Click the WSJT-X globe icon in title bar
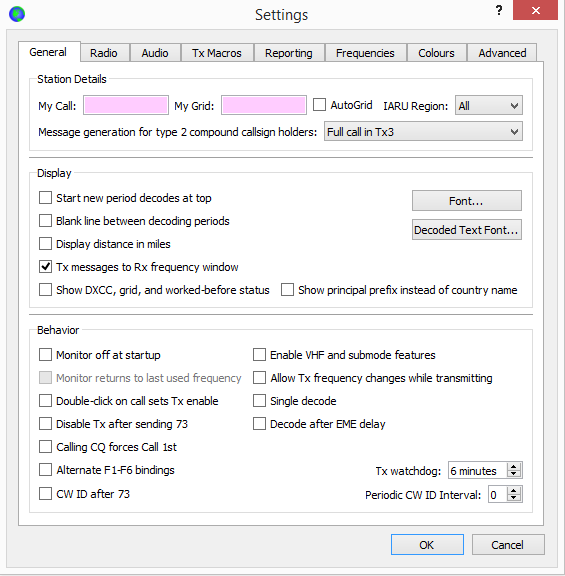Image resolution: width=565 pixels, height=576 pixels. [x=17, y=14]
